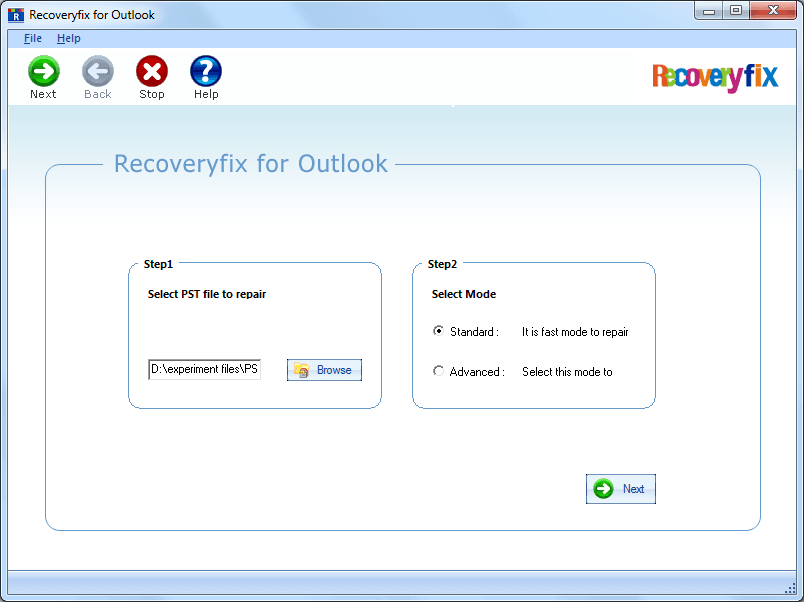Click the Recoveryfix logo at top right
The image size is (804, 602).
click(x=715, y=77)
